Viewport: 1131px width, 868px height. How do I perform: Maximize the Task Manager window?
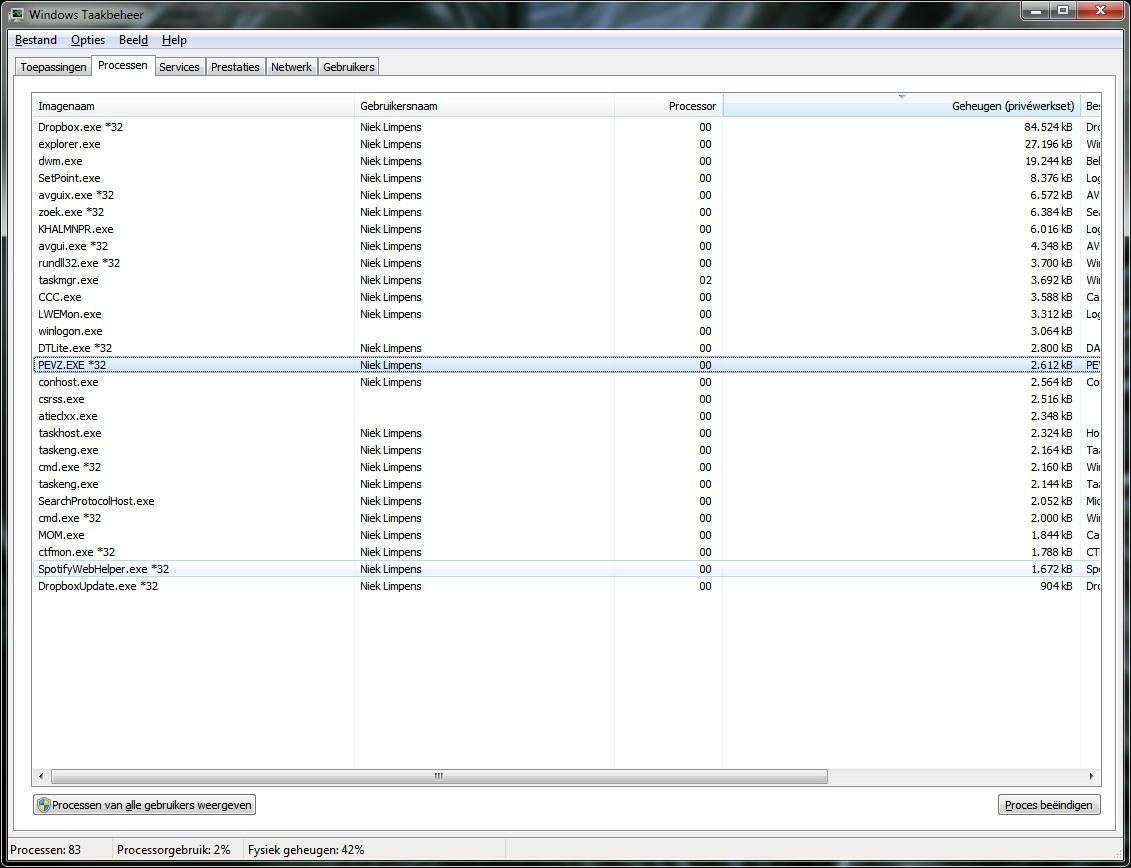pos(1063,11)
